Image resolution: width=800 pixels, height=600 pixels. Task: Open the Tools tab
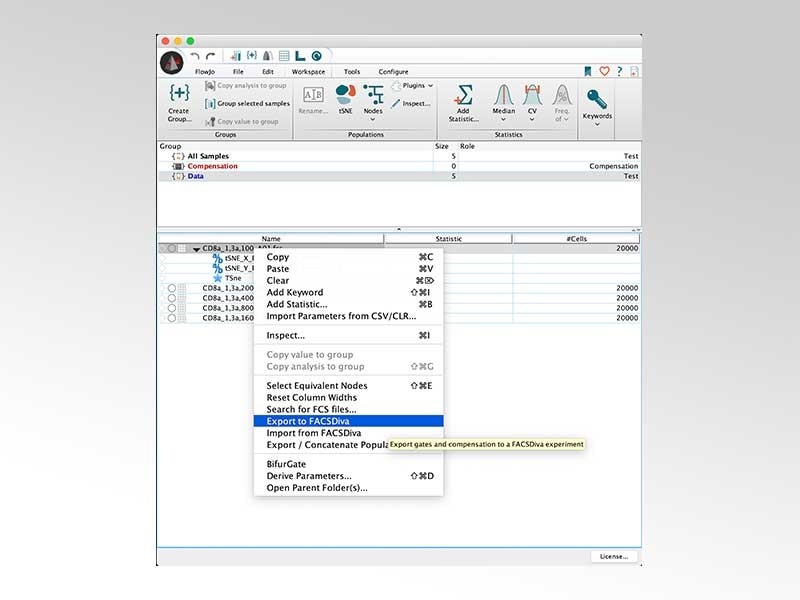(352, 72)
